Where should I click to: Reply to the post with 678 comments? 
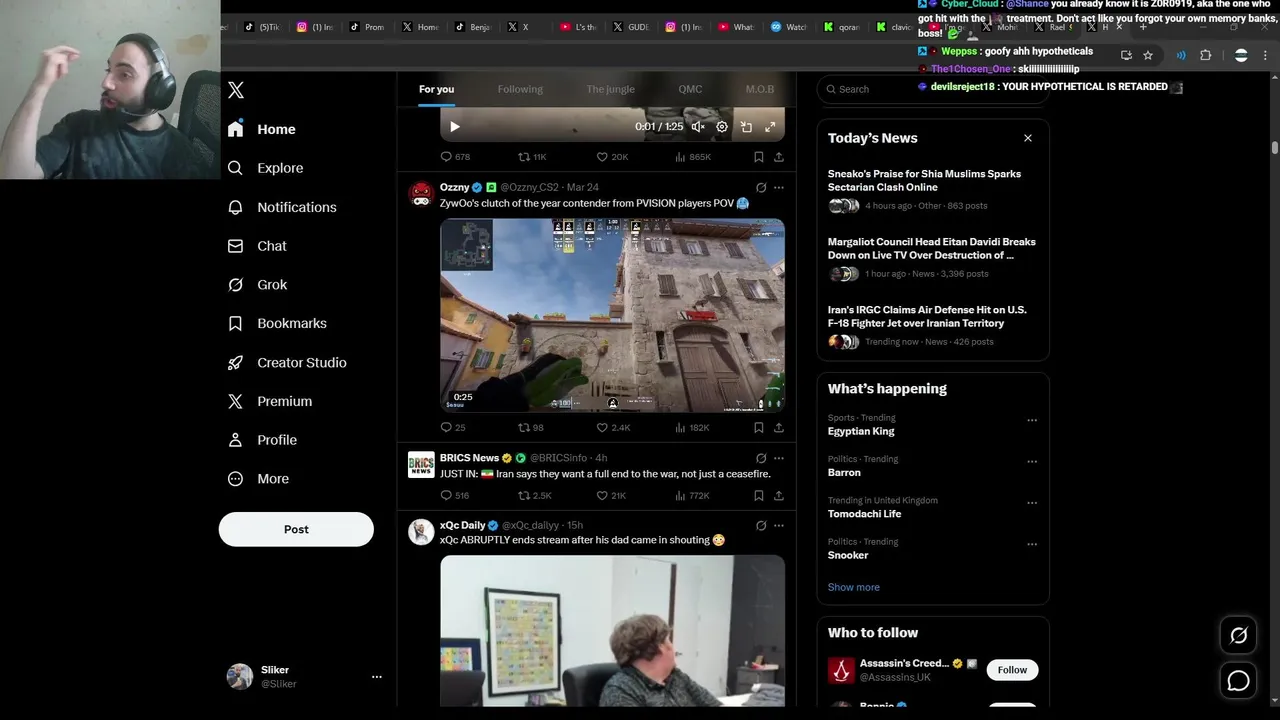[x=455, y=157]
